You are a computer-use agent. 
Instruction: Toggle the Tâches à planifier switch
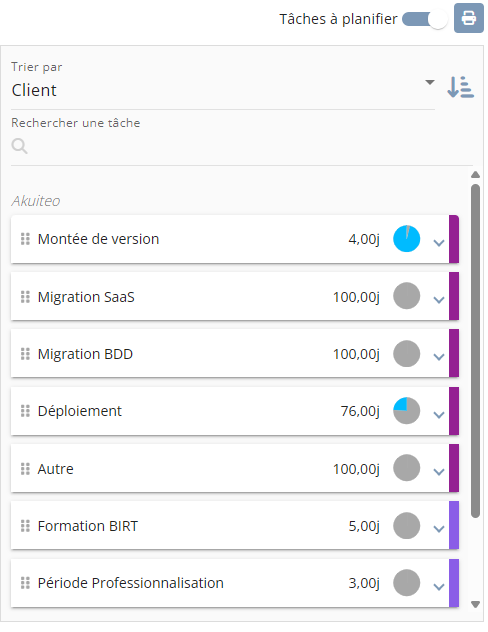point(425,19)
